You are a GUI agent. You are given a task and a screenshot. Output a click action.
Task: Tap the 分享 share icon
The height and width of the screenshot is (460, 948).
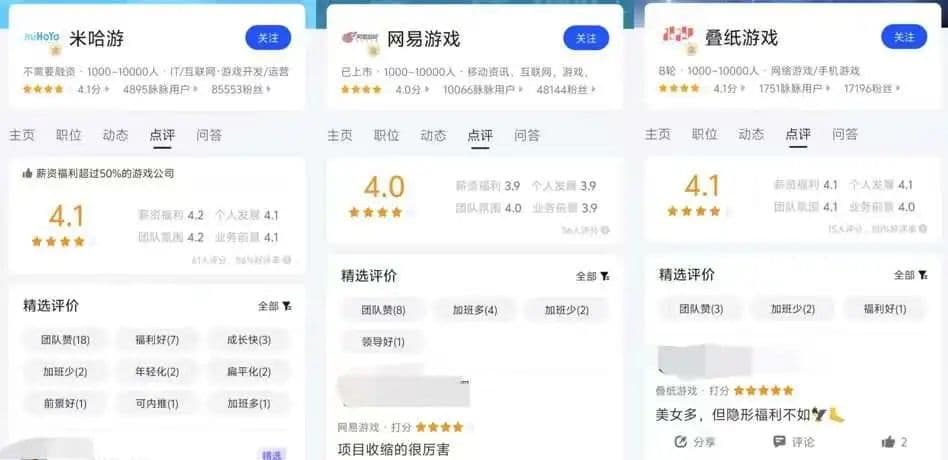click(681, 442)
